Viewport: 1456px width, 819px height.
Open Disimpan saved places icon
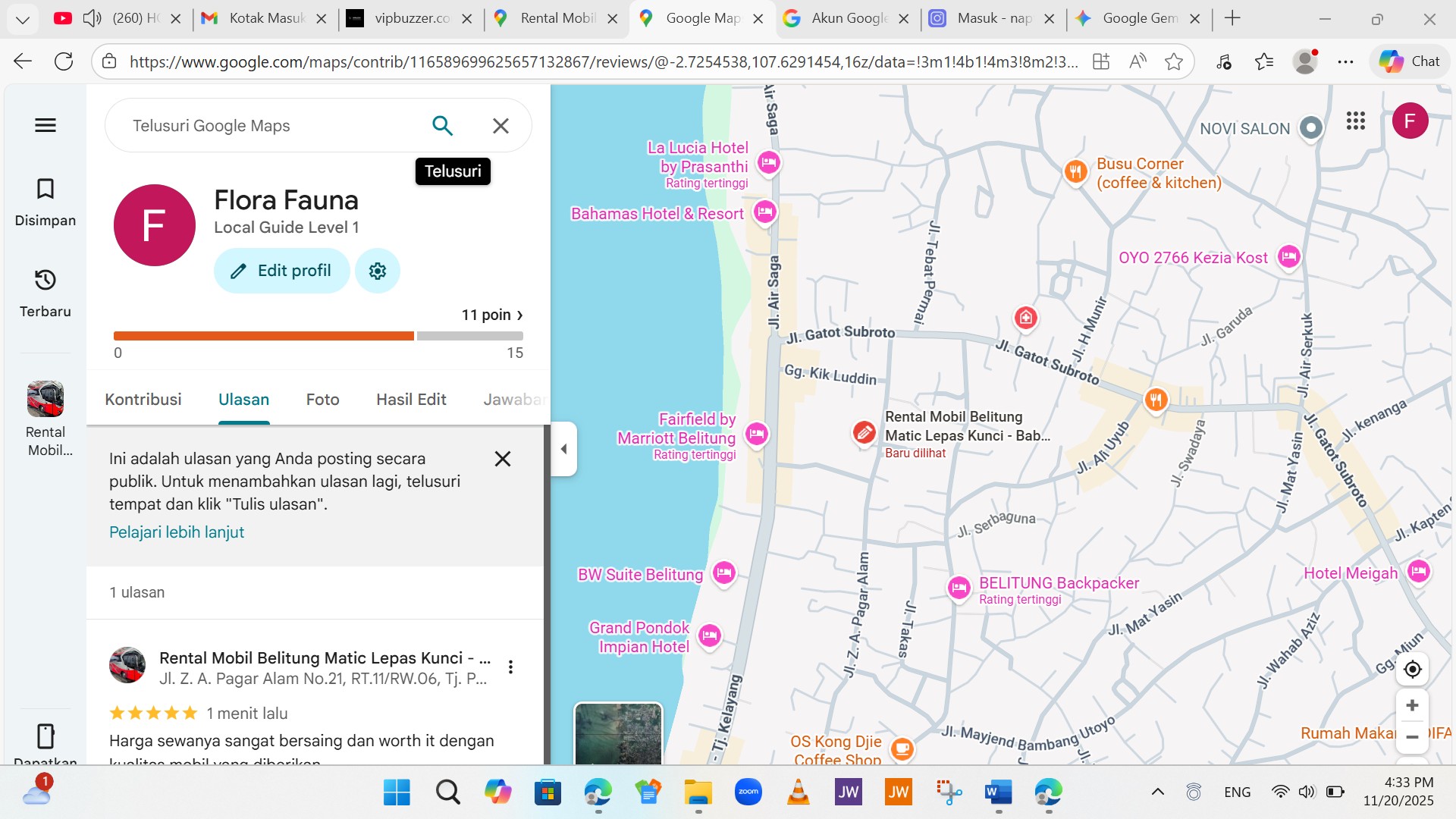45,189
